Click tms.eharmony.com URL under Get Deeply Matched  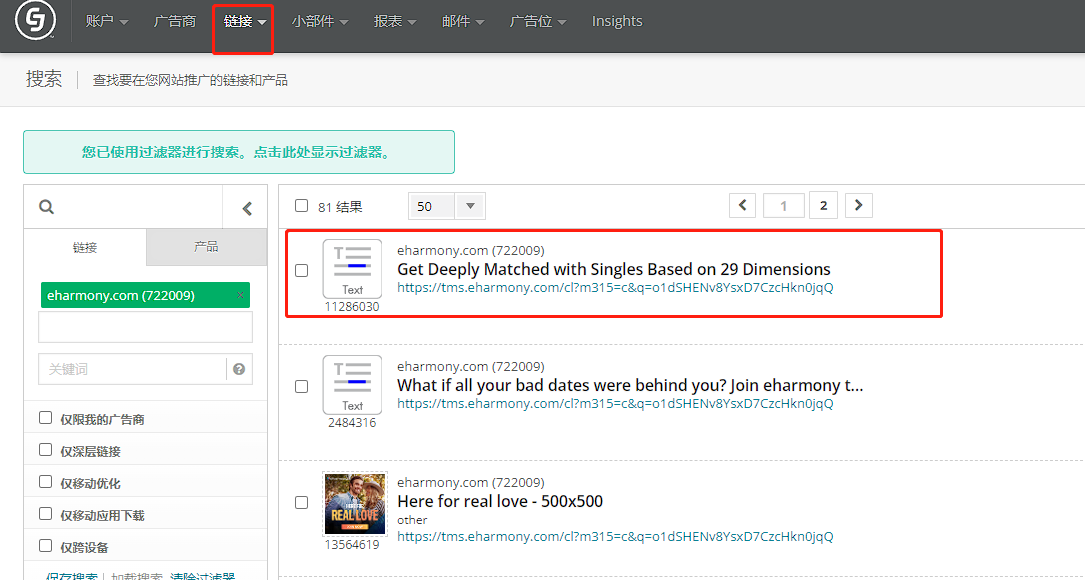(x=615, y=287)
